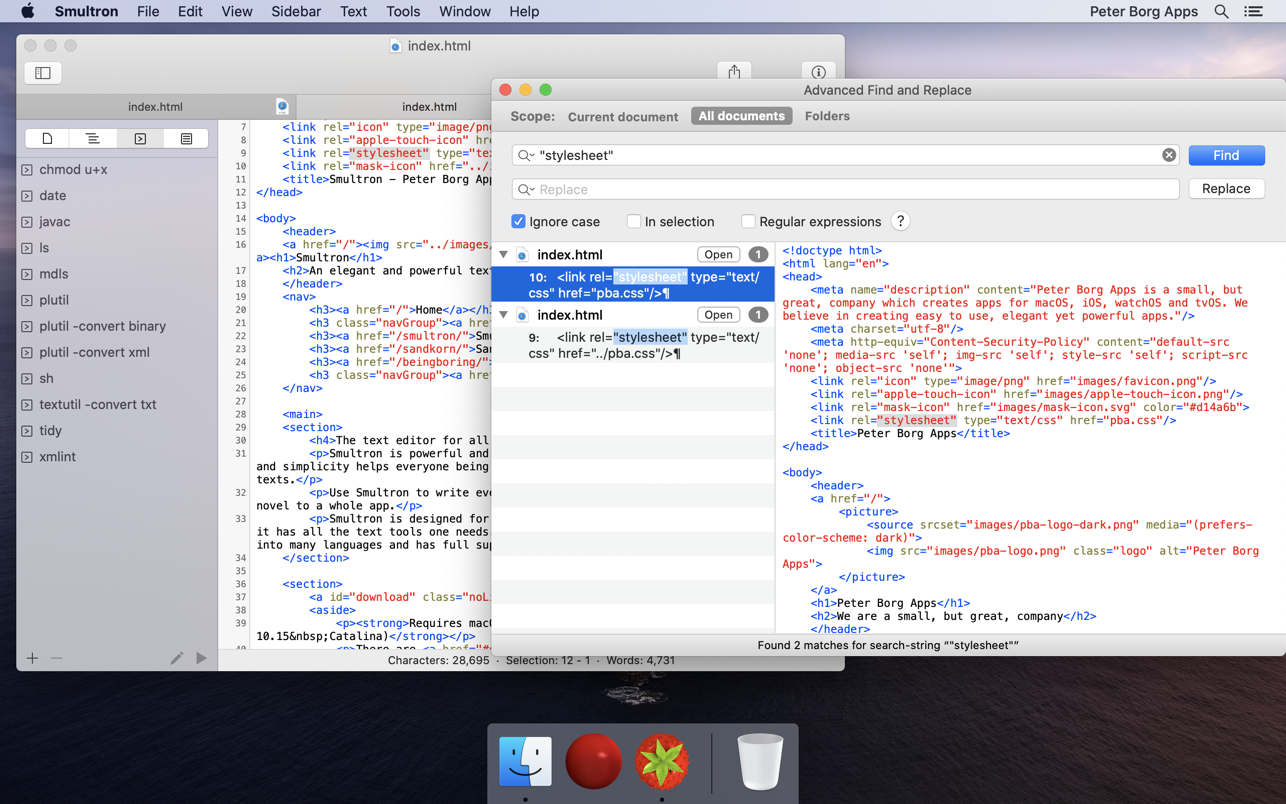Click the Replace button
The height and width of the screenshot is (804, 1286).
[x=1226, y=189]
